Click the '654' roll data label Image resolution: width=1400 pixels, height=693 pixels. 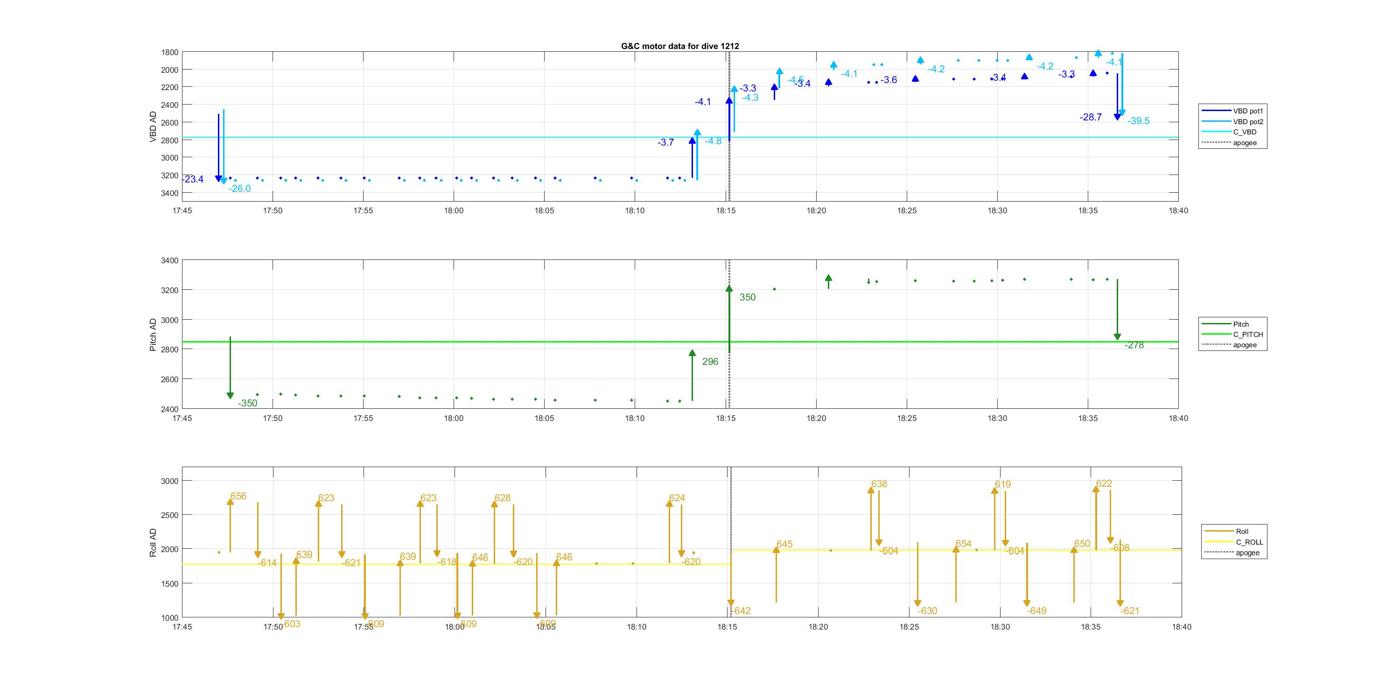pos(964,545)
